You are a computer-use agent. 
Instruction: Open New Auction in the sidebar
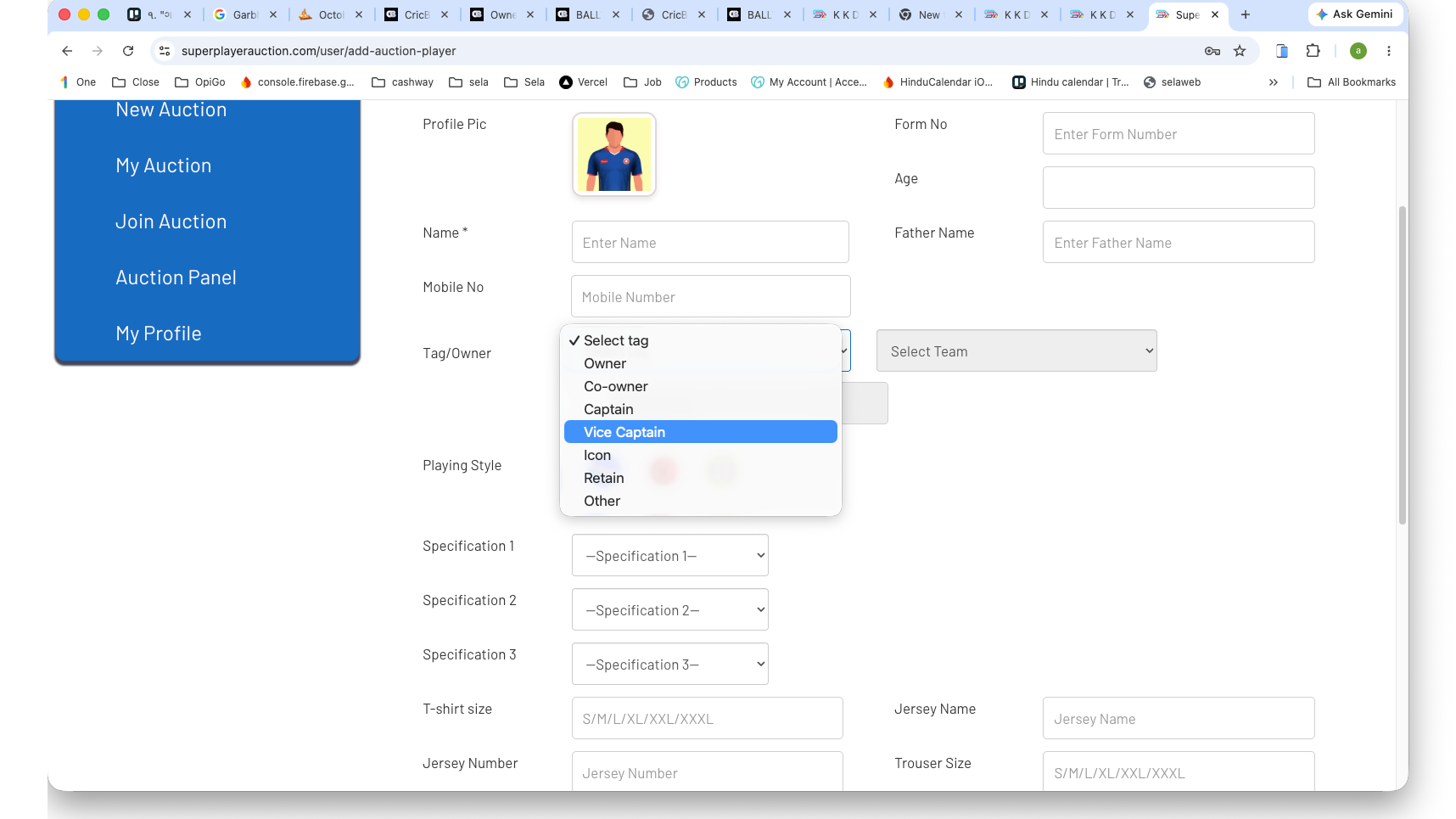tap(171, 110)
